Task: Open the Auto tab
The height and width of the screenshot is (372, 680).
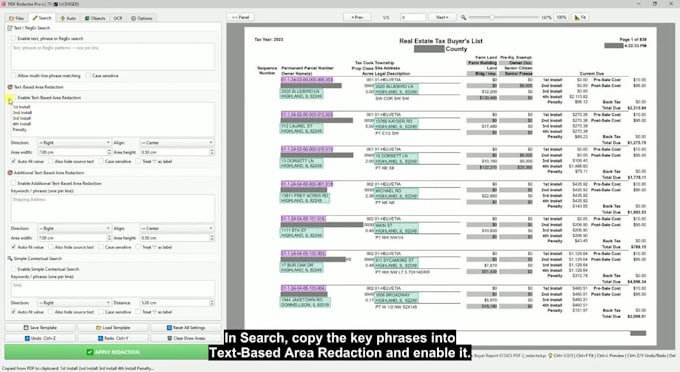Action: [68, 18]
